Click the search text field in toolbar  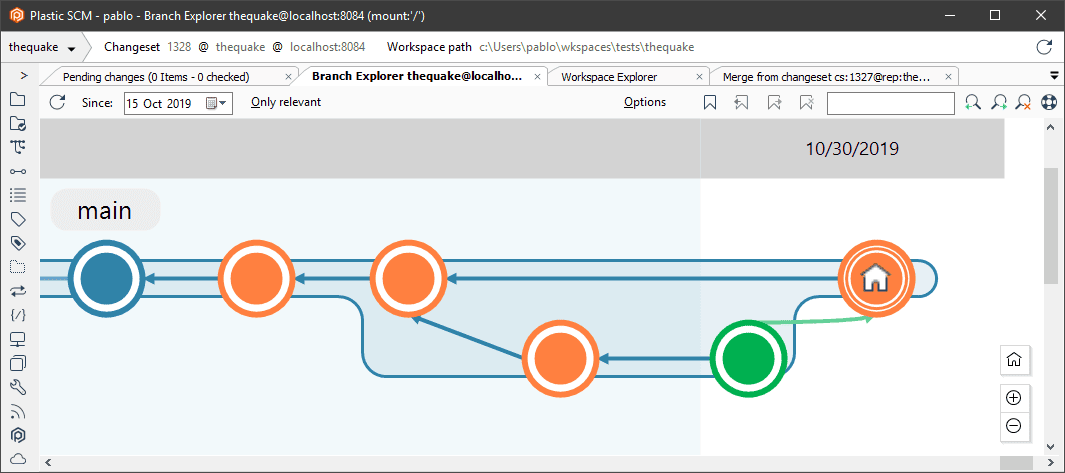coord(890,103)
